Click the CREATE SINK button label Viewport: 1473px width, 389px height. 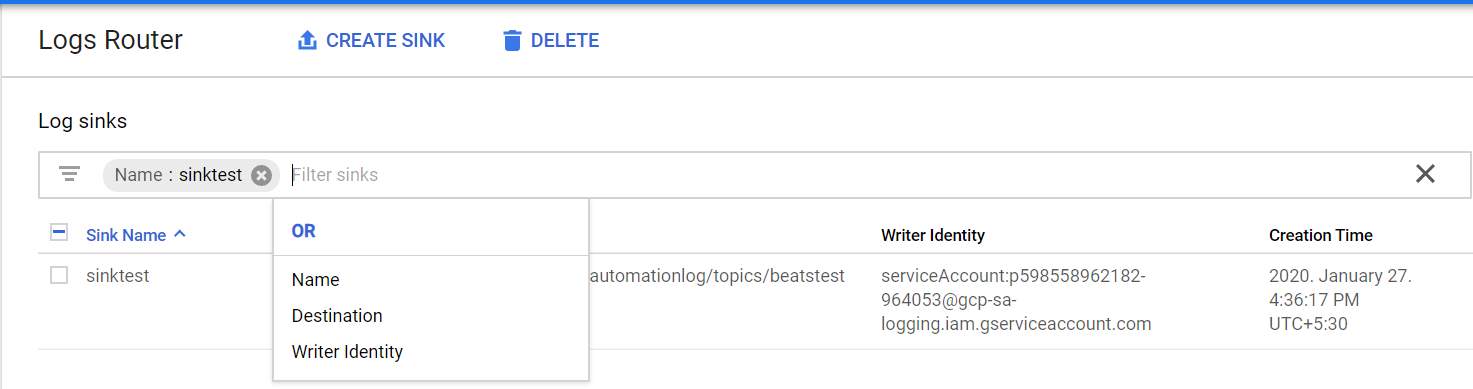(x=386, y=41)
